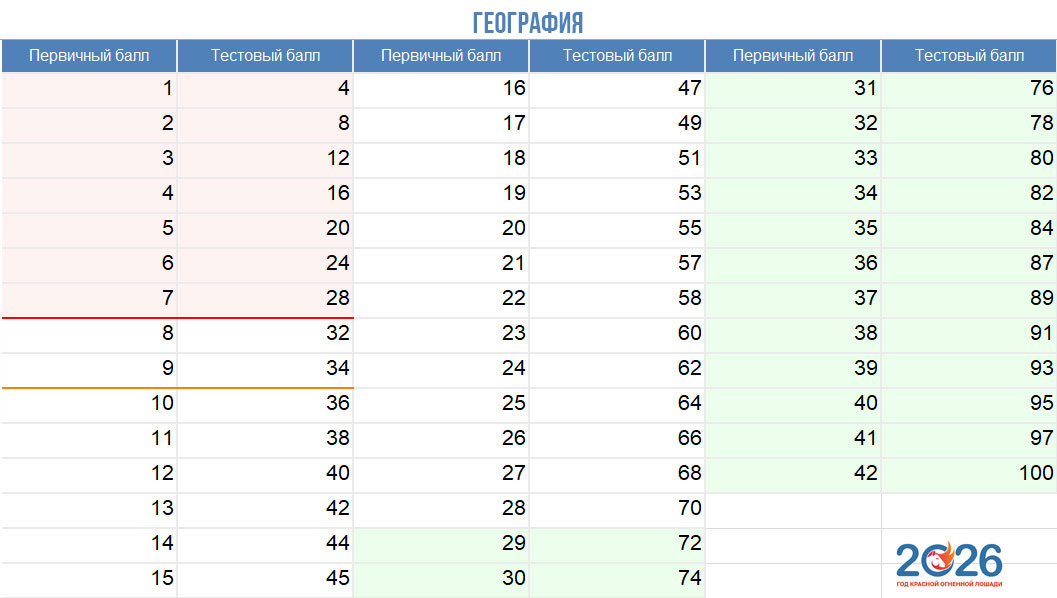This screenshot has width=1057, height=598.
Task: Select the last Тестовый балл column header
Action: pyautogui.click(x=969, y=56)
